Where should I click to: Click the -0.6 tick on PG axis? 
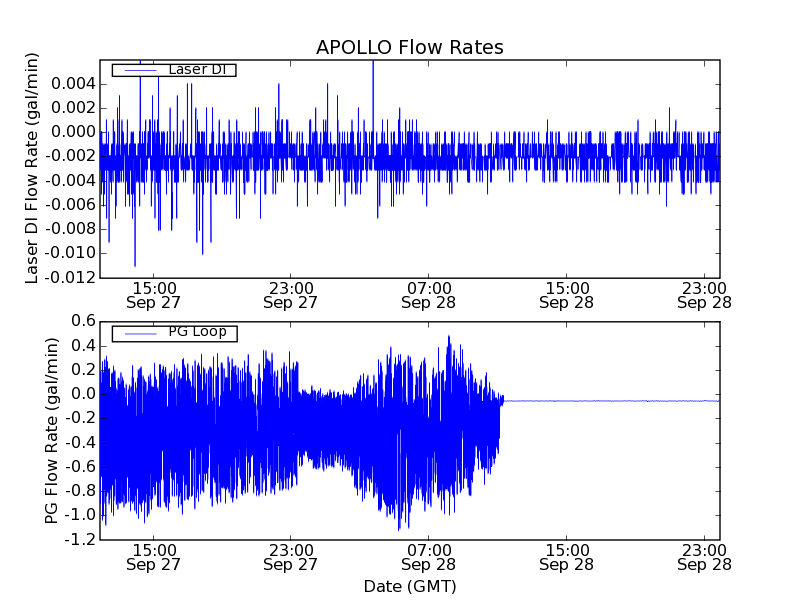coord(81,467)
